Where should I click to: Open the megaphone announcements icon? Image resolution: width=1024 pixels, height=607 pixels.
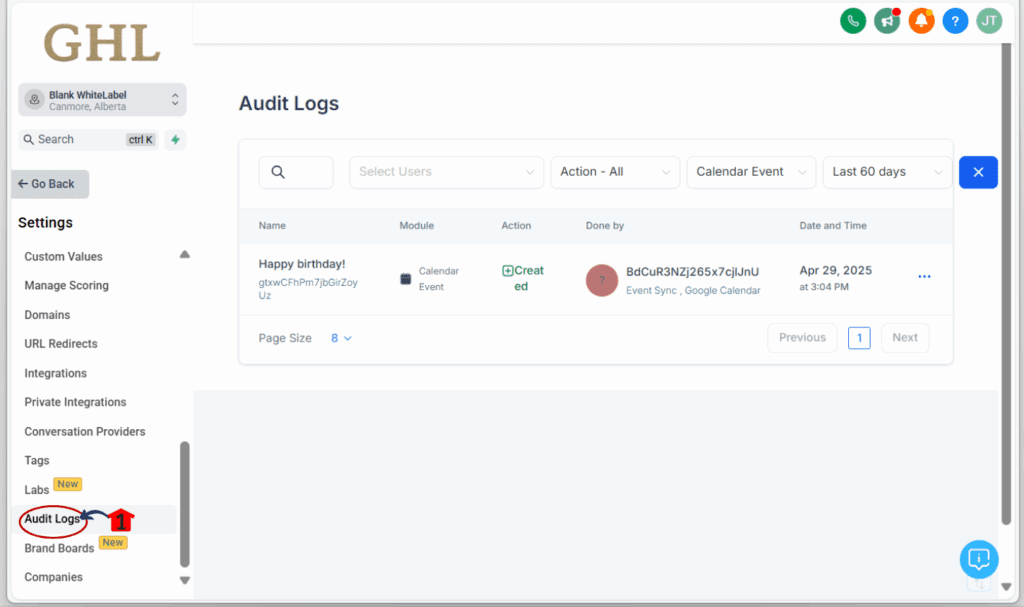(887, 21)
